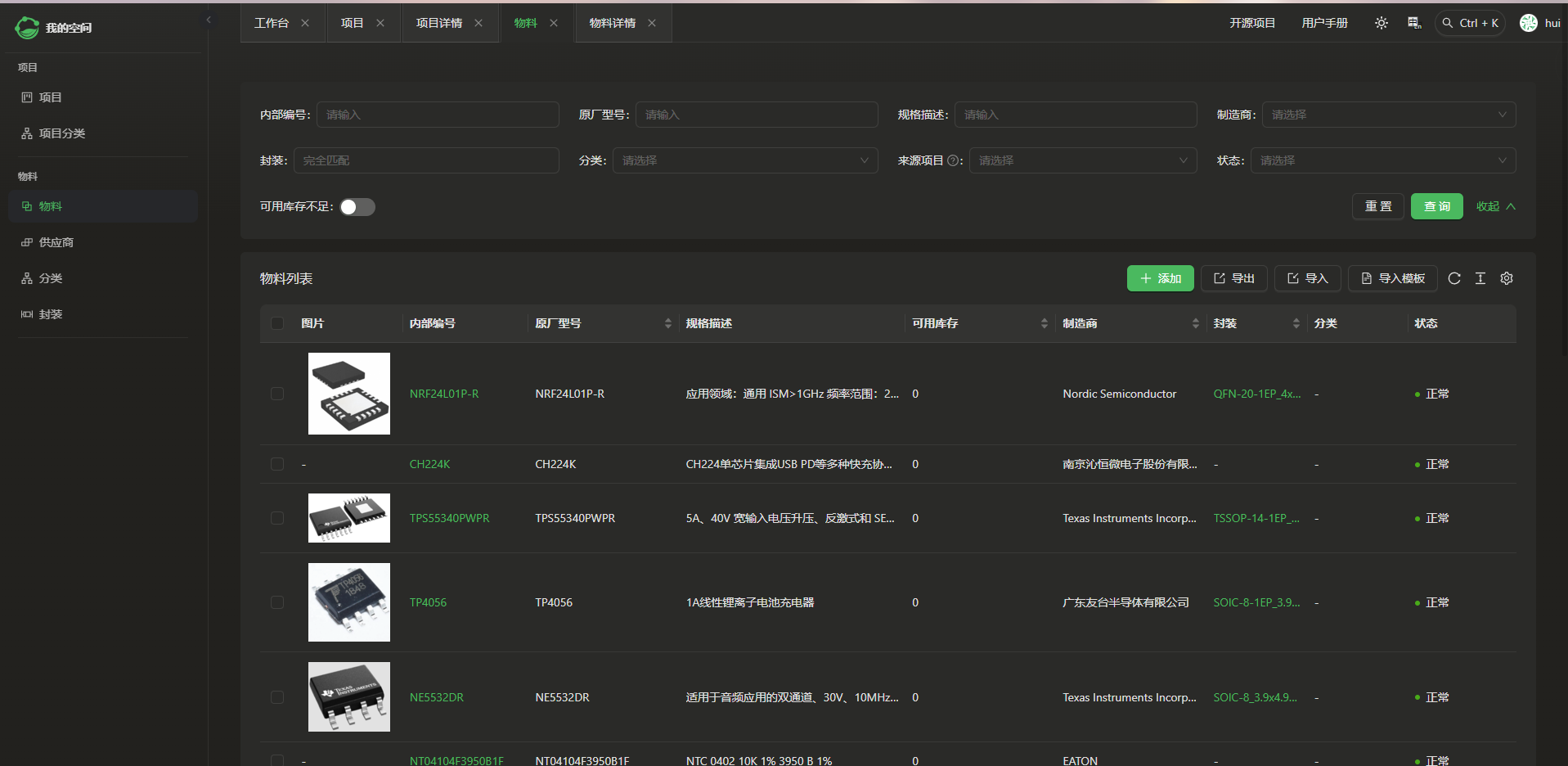Image resolution: width=1568 pixels, height=766 pixels.
Task: Click the table density icon
Action: tap(1480, 278)
